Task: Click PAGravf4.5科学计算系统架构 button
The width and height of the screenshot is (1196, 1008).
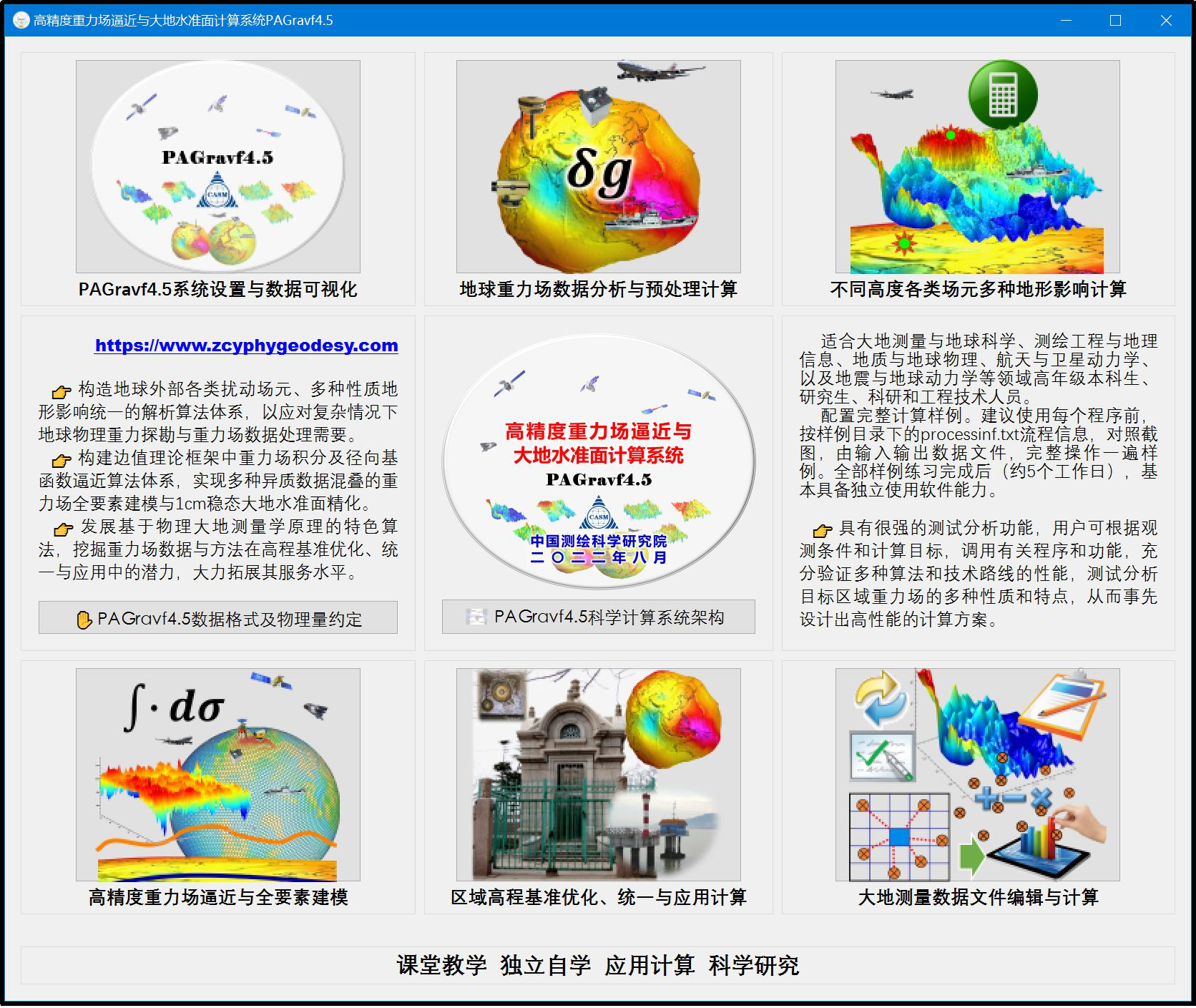Action: point(598,617)
